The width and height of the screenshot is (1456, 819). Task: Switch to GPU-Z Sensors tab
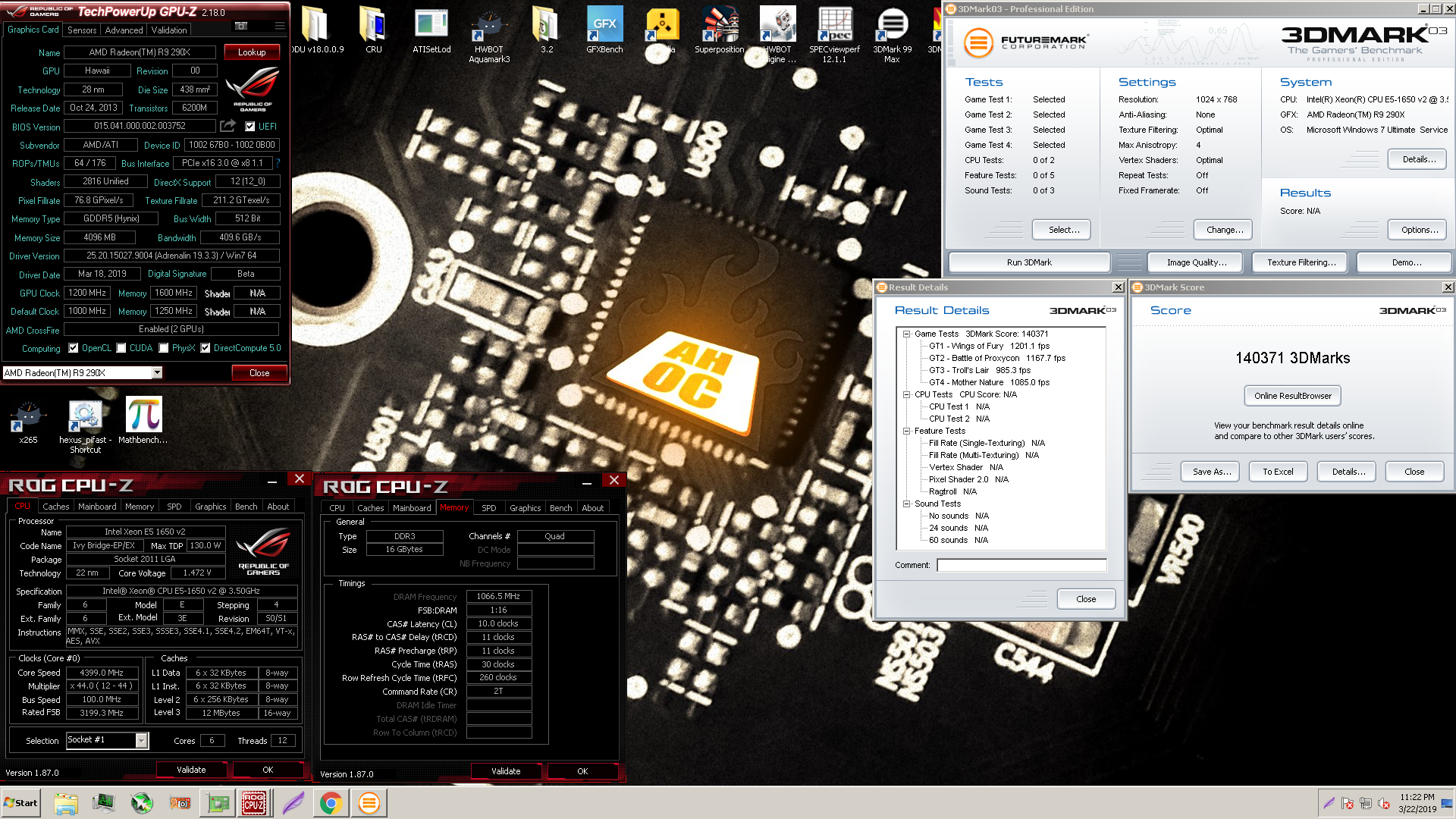click(82, 30)
